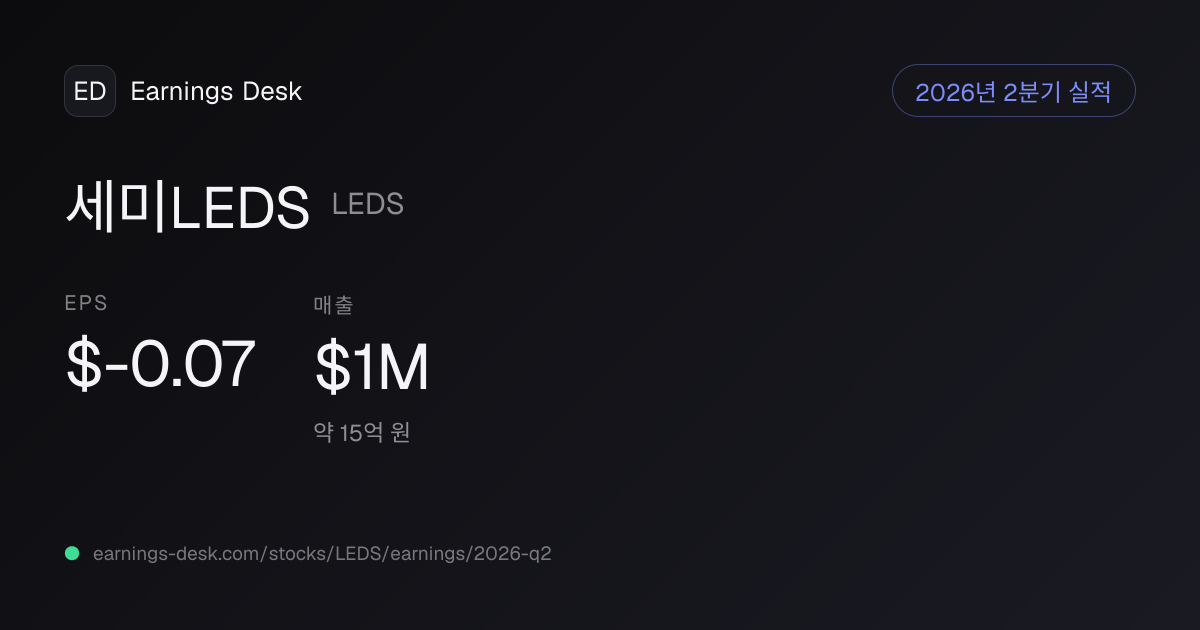Select the EPS label
The image size is (1200, 630).
pos(86,304)
